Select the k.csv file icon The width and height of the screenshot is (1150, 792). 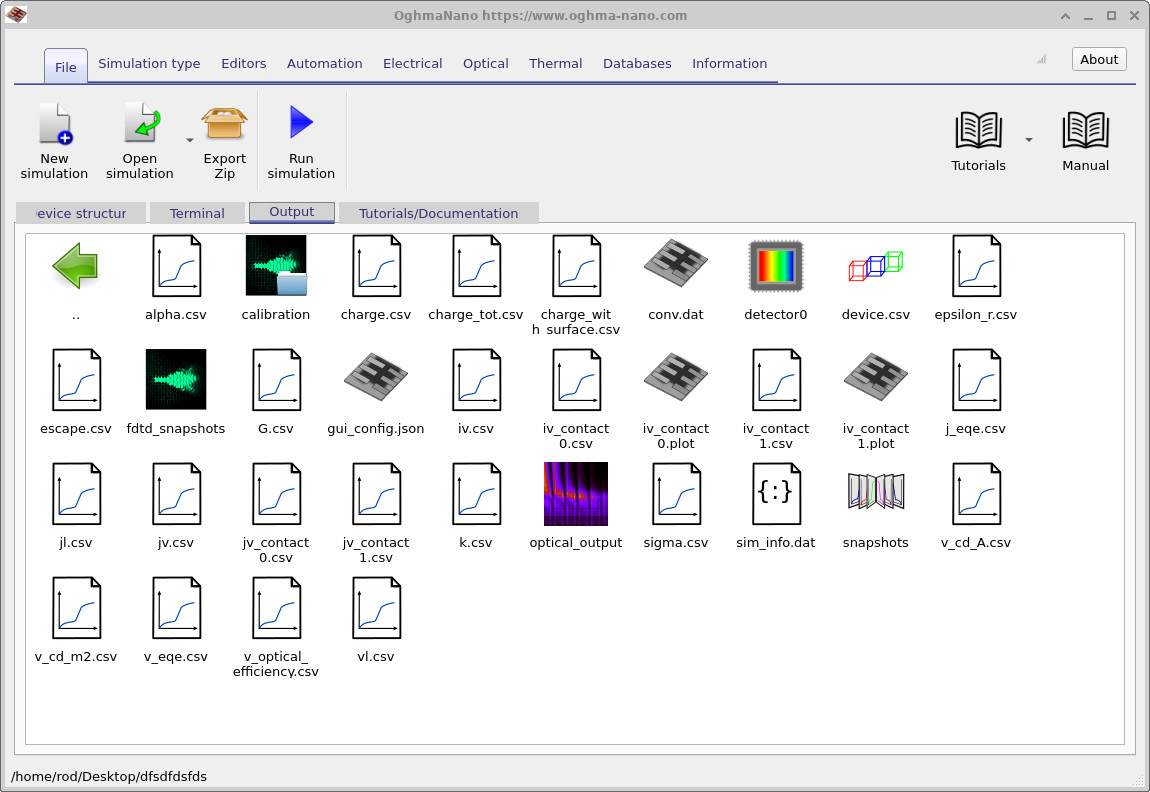coord(476,494)
